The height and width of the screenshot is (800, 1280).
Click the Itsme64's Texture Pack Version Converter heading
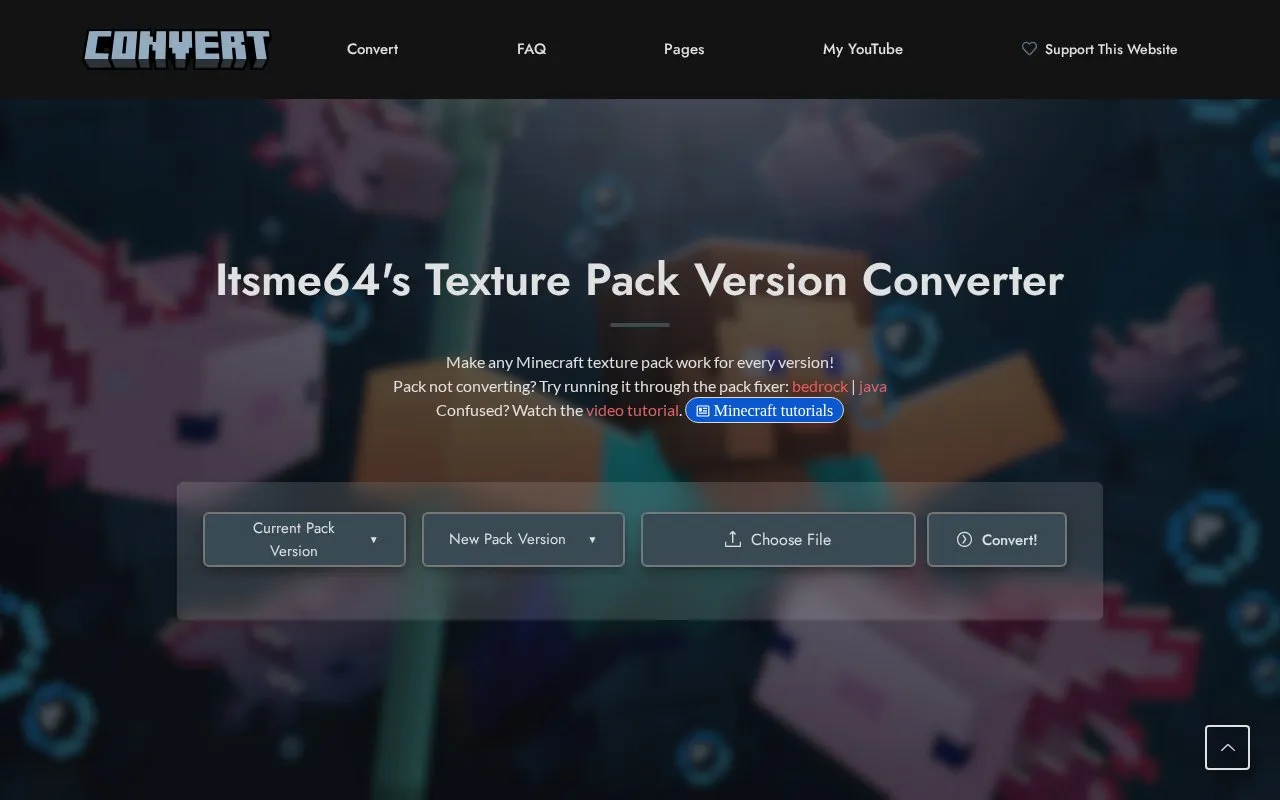click(640, 280)
